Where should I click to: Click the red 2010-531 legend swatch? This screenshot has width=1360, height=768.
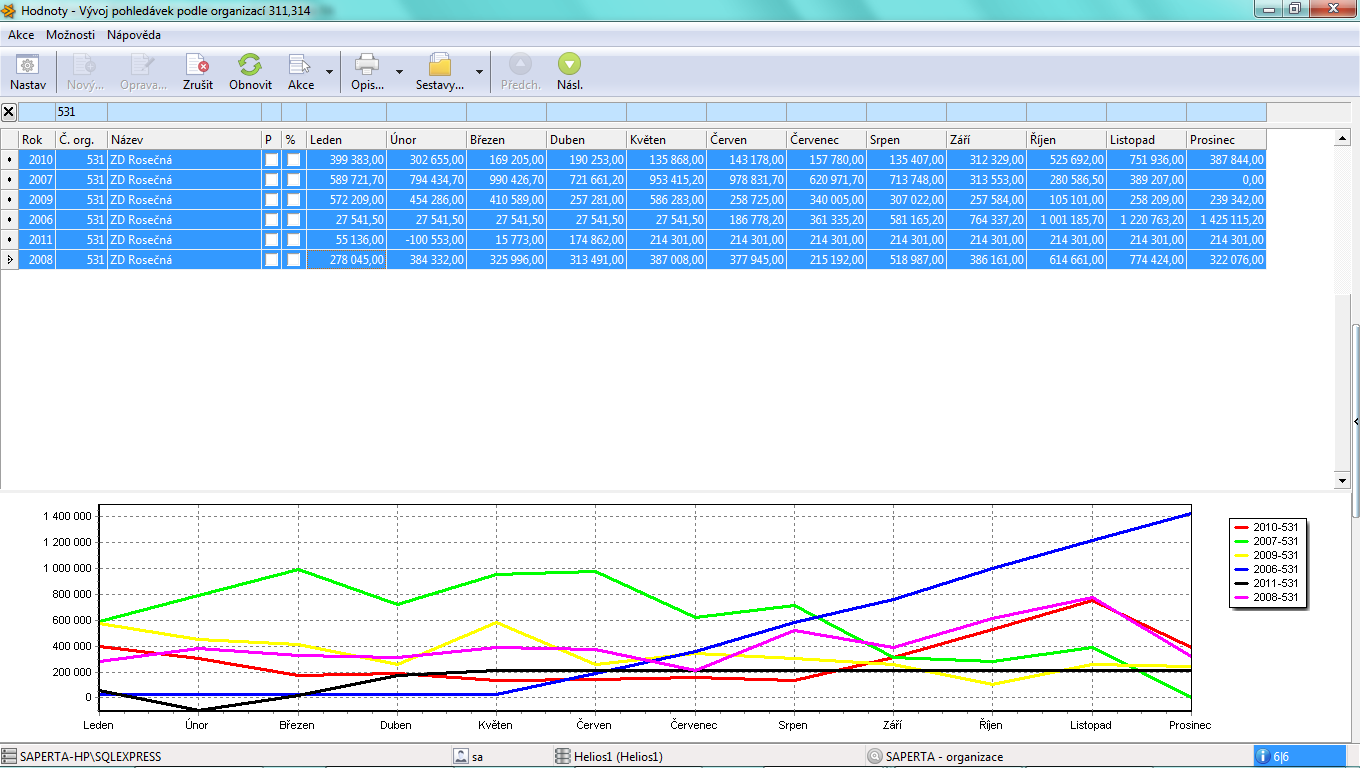click(x=1242, y=527)
